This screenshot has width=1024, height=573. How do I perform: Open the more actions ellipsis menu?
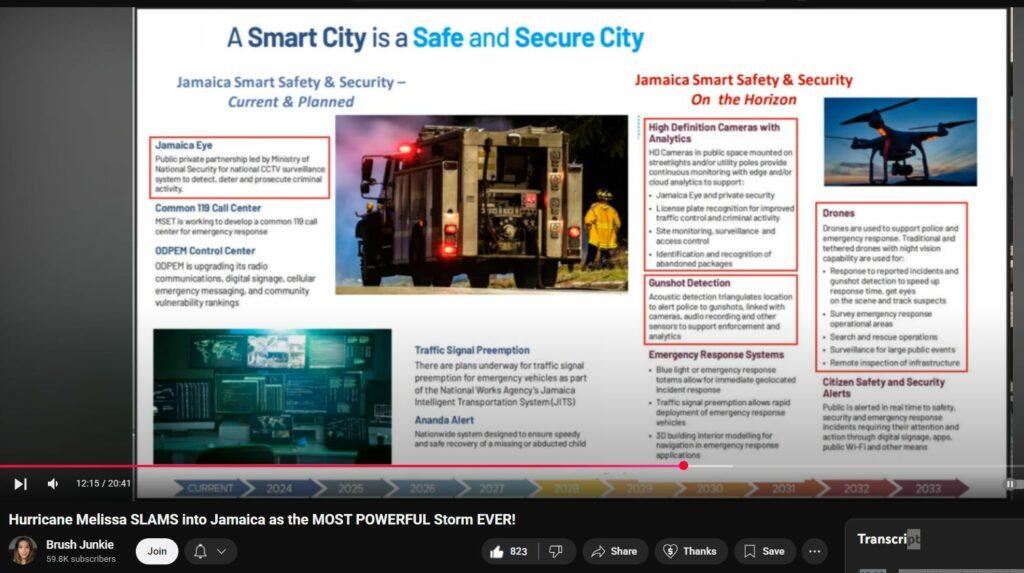click(x=815, y=551)
